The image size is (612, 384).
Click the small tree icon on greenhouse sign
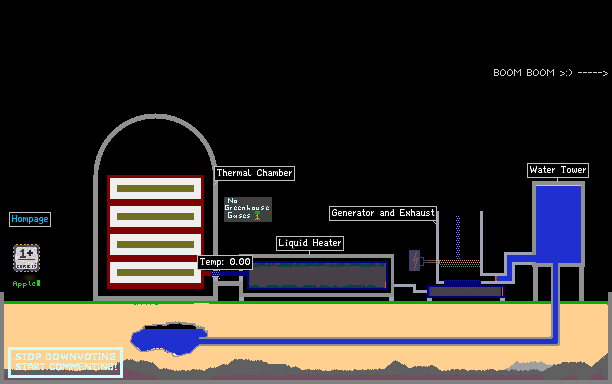(x=257, y=215)
